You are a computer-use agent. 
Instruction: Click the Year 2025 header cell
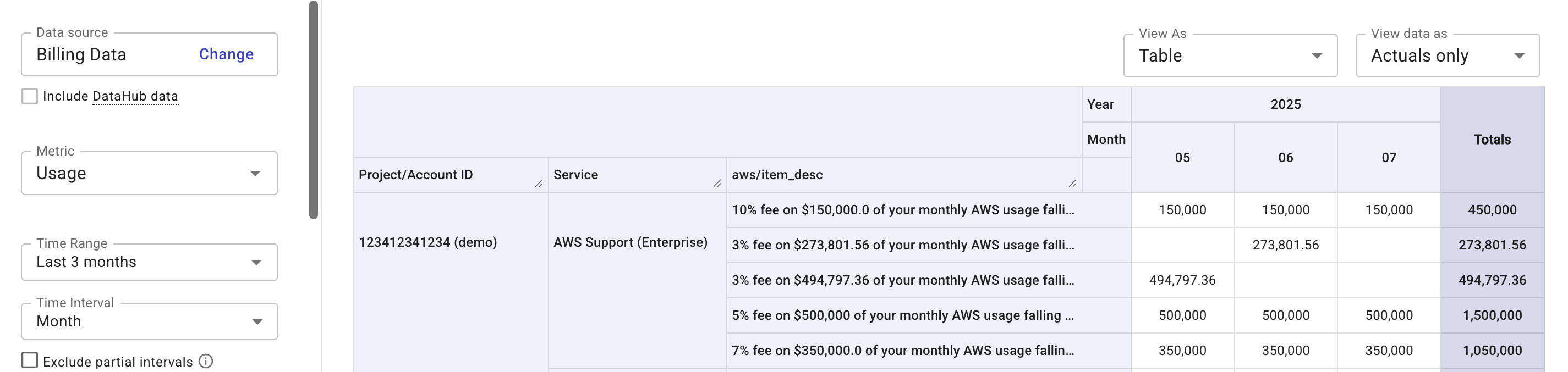tap(1285, 104)
